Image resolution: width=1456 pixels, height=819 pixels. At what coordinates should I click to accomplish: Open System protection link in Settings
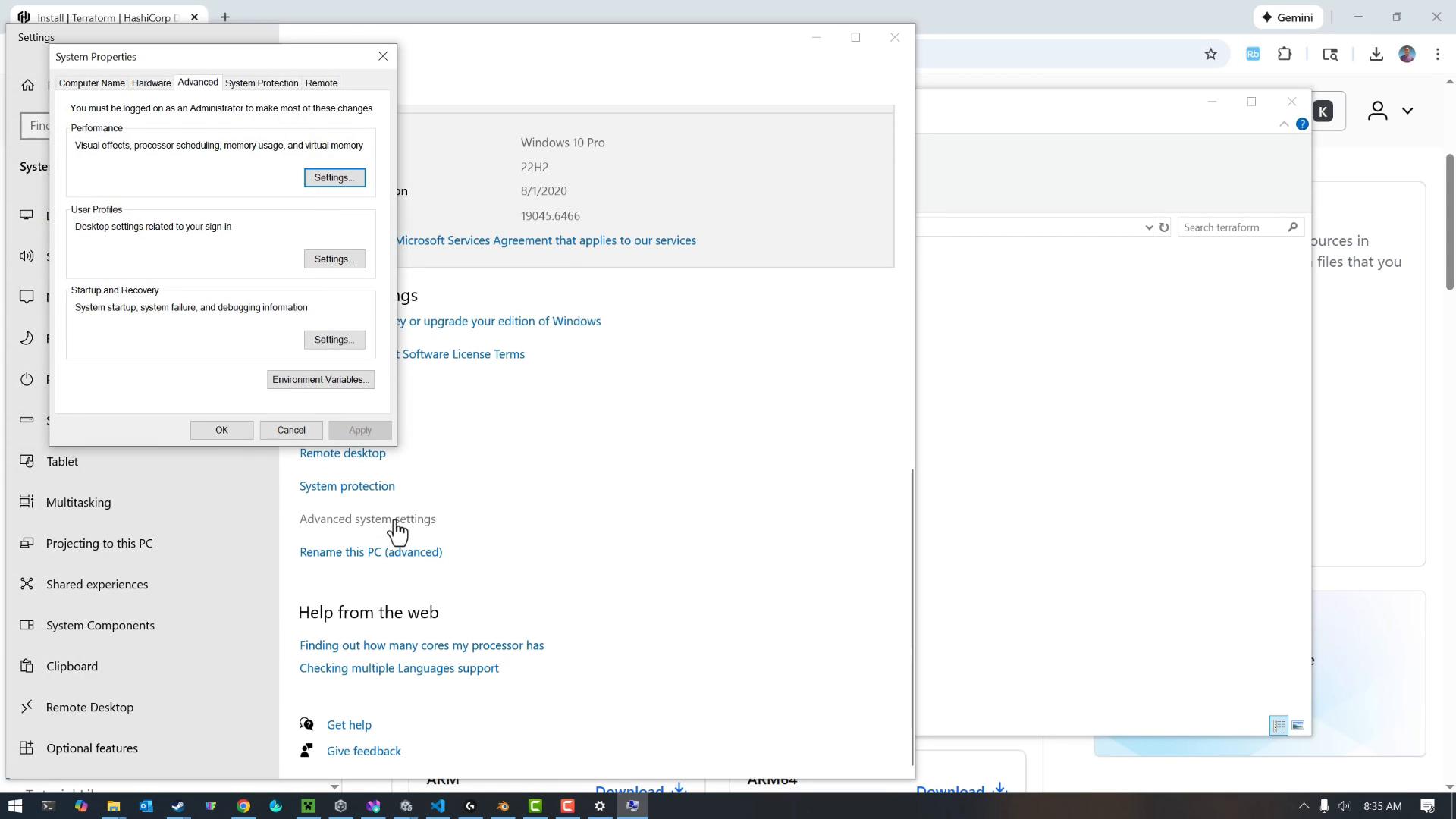pyautogui.click(x=347, y=486)
